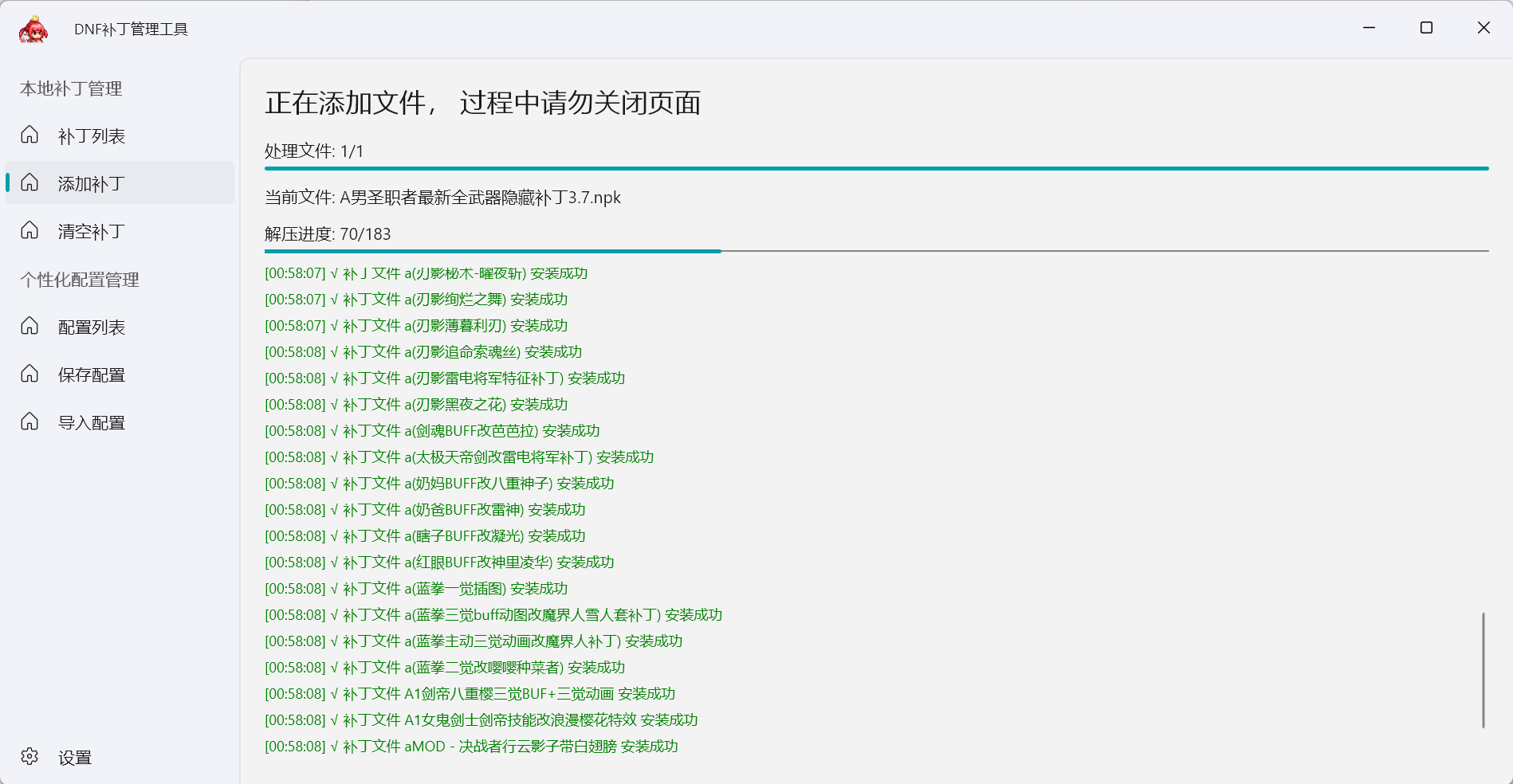Click the home icon beside 补丁列表
The image size is (1513, 784).
click(29, 135)
